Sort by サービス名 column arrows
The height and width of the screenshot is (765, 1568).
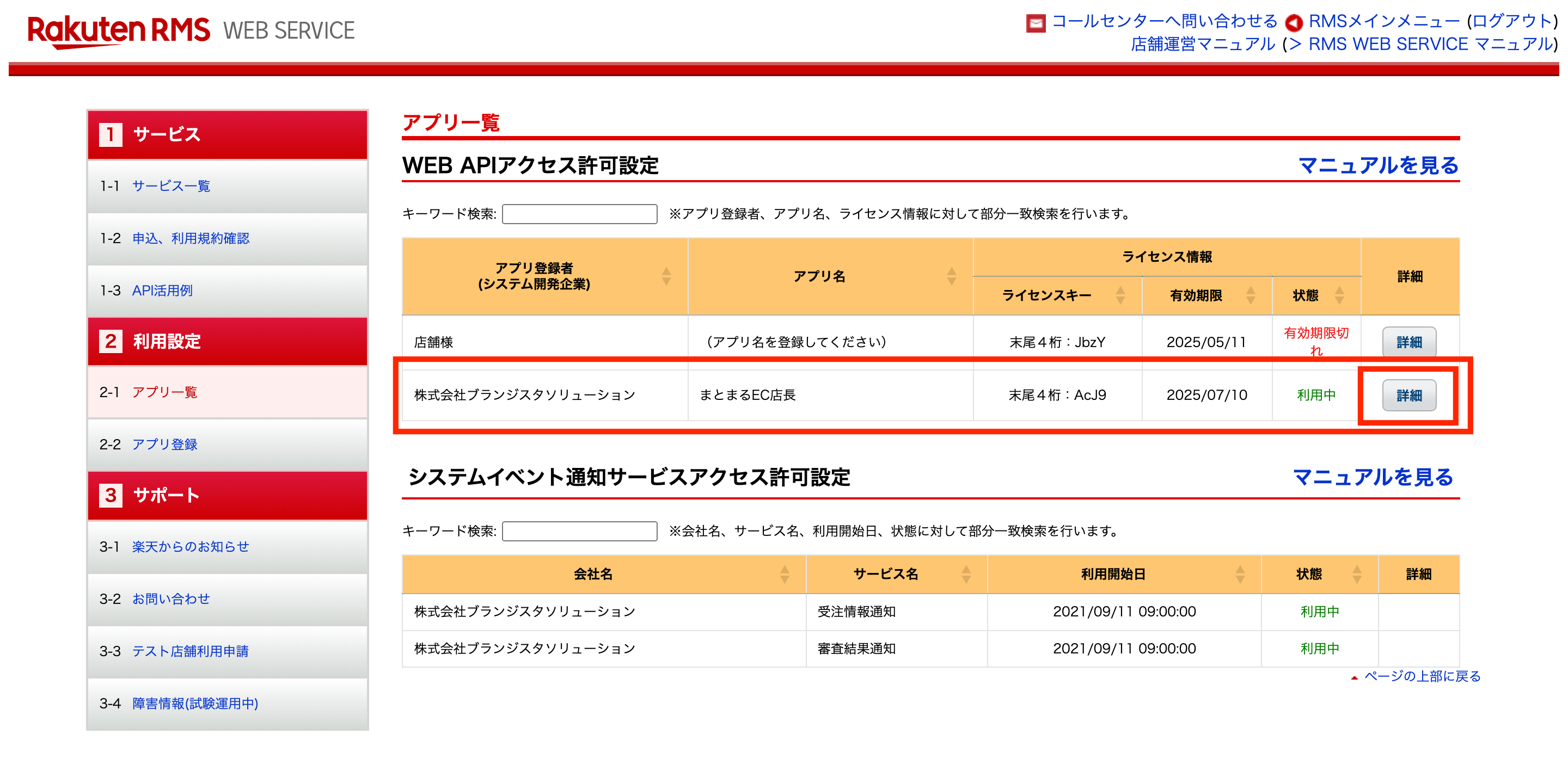tap(966, 574)
